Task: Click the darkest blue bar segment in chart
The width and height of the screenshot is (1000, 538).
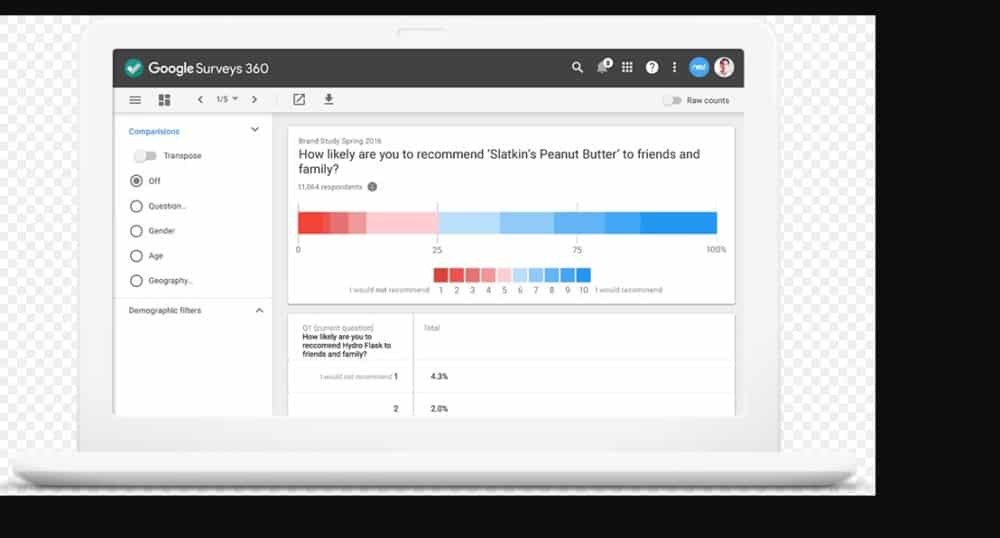Action: tap(679, 223)
